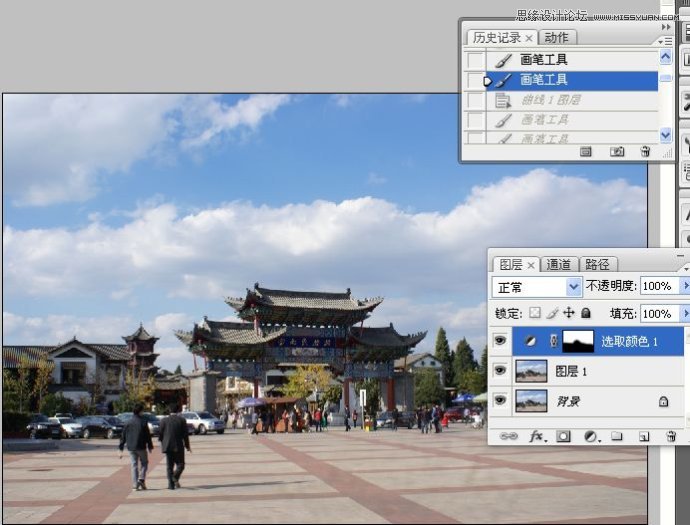690x525 pixels.
Task: Select the highlighted 画笔工具 history state
Action: 572,81
